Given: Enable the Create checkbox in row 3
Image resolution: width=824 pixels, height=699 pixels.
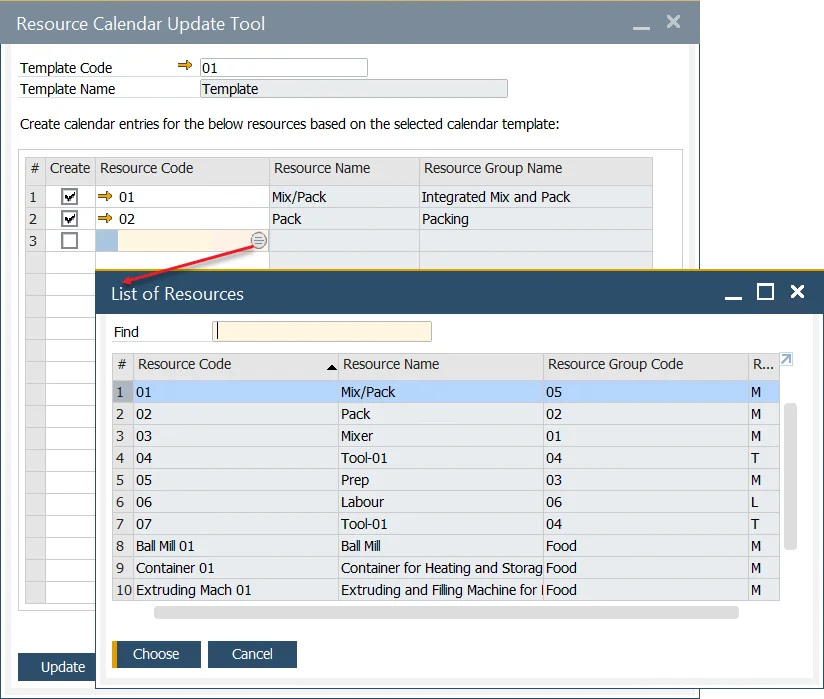Looking at the screenshot, I should click(68, 240).
